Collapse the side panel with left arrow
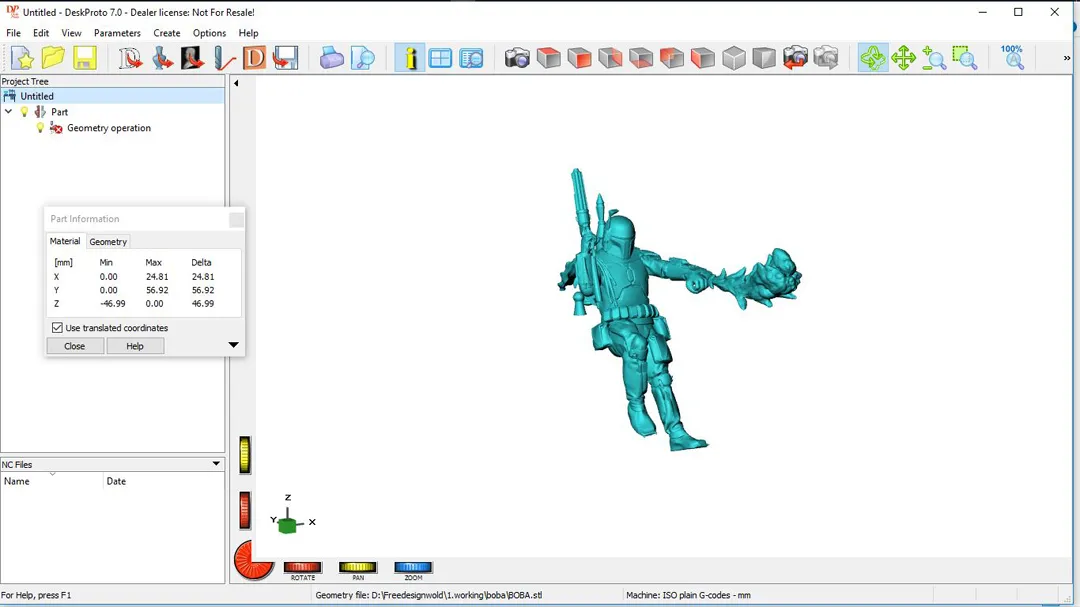This screenshot has height=607, width=1080. coord(236,83)
